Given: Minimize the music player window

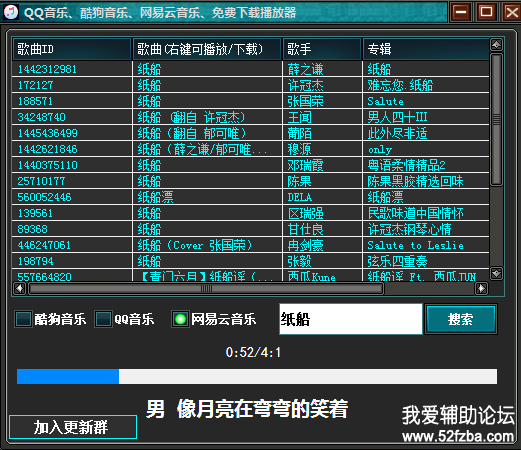Looking at the screenshot, I should point(461,12).
